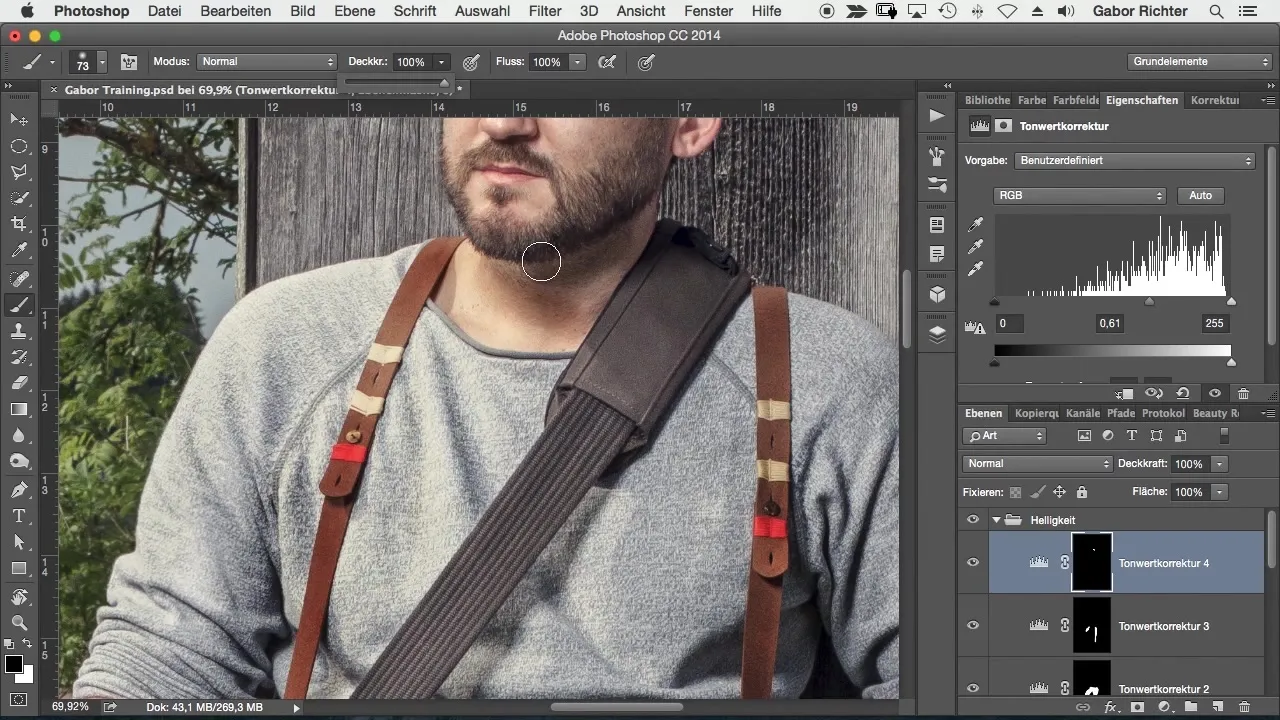Select the Healing Brush tool
The height and width of the screenshot is (720, 1280).
(x=18, y=278)
